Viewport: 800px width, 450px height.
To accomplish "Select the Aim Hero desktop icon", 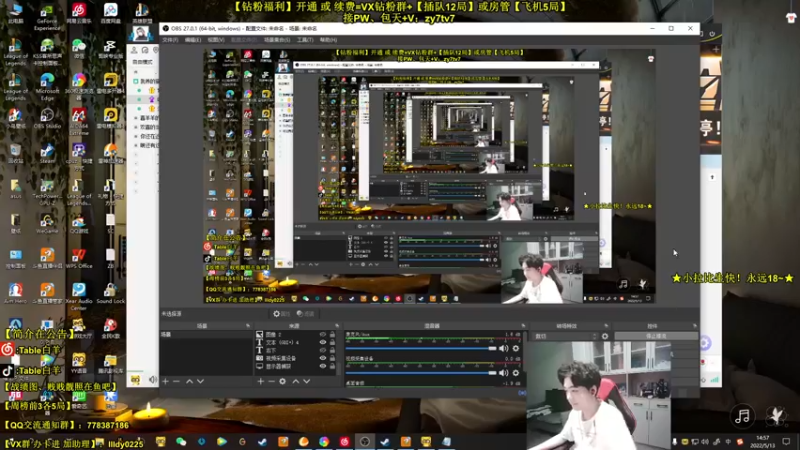I will pos(15,293).
